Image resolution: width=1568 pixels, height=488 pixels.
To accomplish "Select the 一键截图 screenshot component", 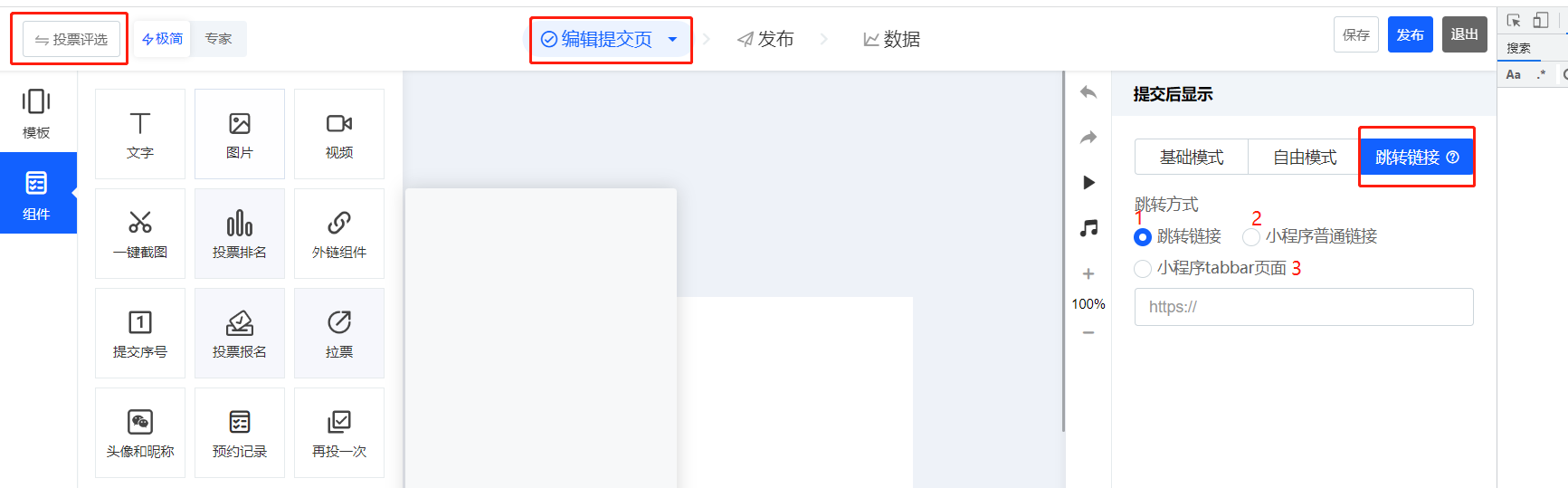I will [x=140, y=234].
